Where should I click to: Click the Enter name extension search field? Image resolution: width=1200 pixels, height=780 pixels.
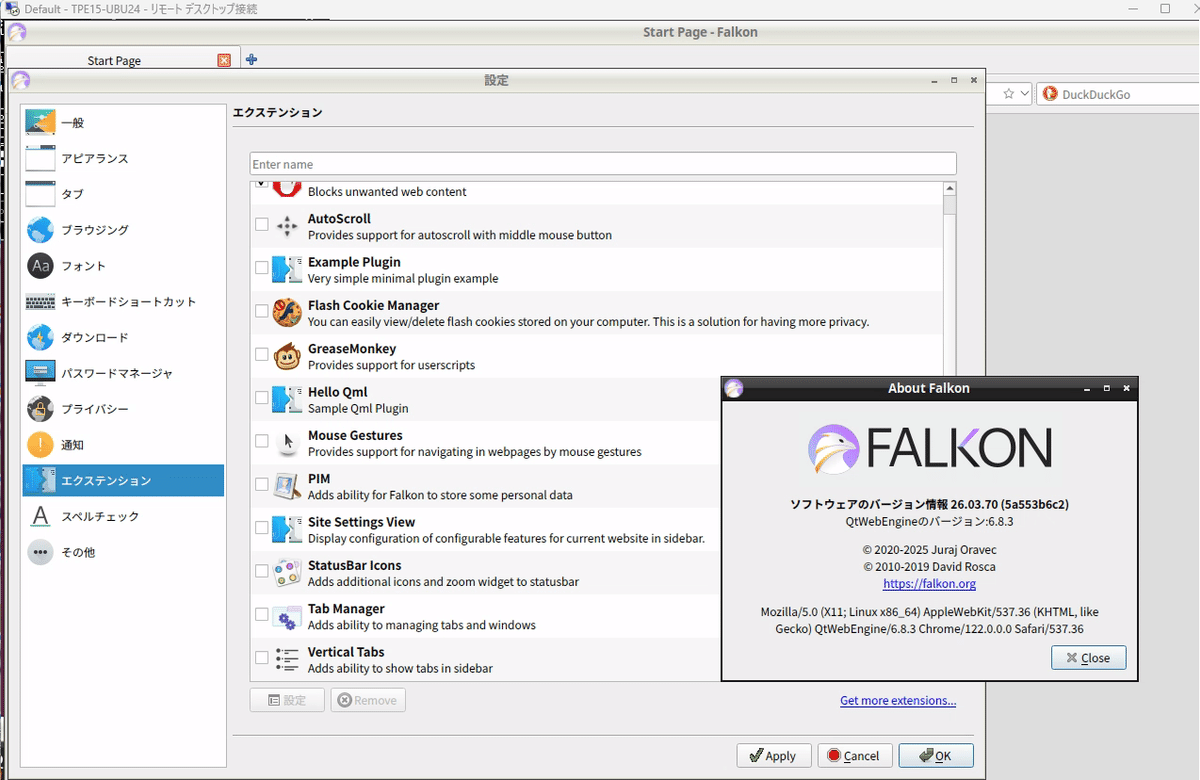coord(602,163)
